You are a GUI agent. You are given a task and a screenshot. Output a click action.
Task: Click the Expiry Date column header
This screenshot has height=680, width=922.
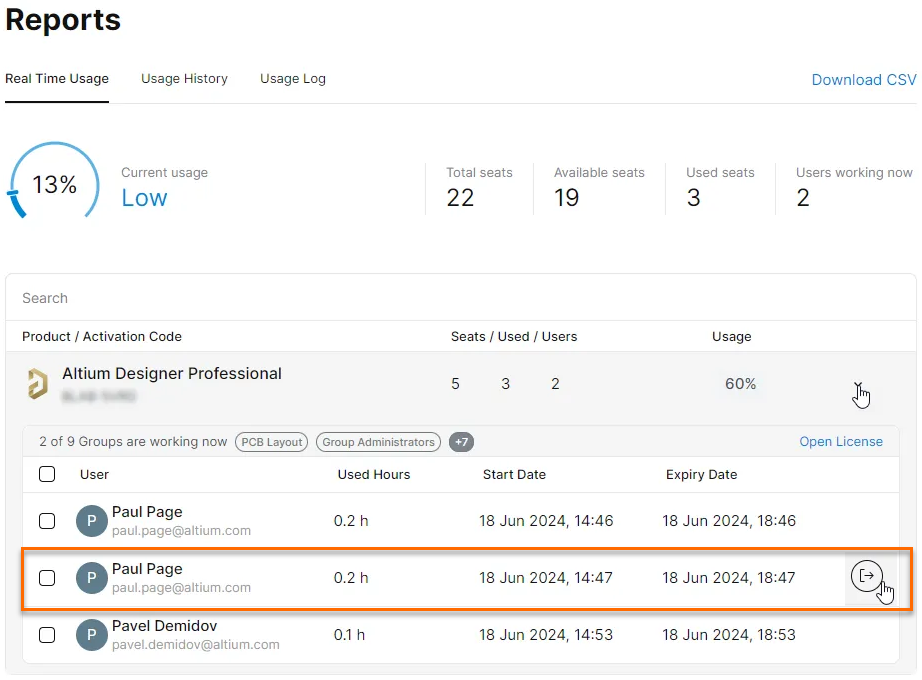[701, 475]
